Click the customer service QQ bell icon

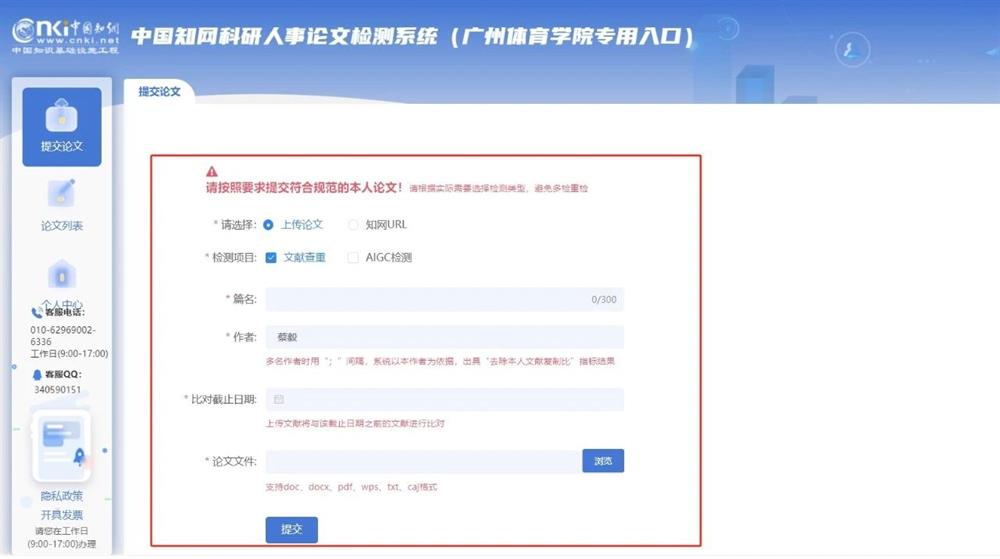click(x=37, y=374)
